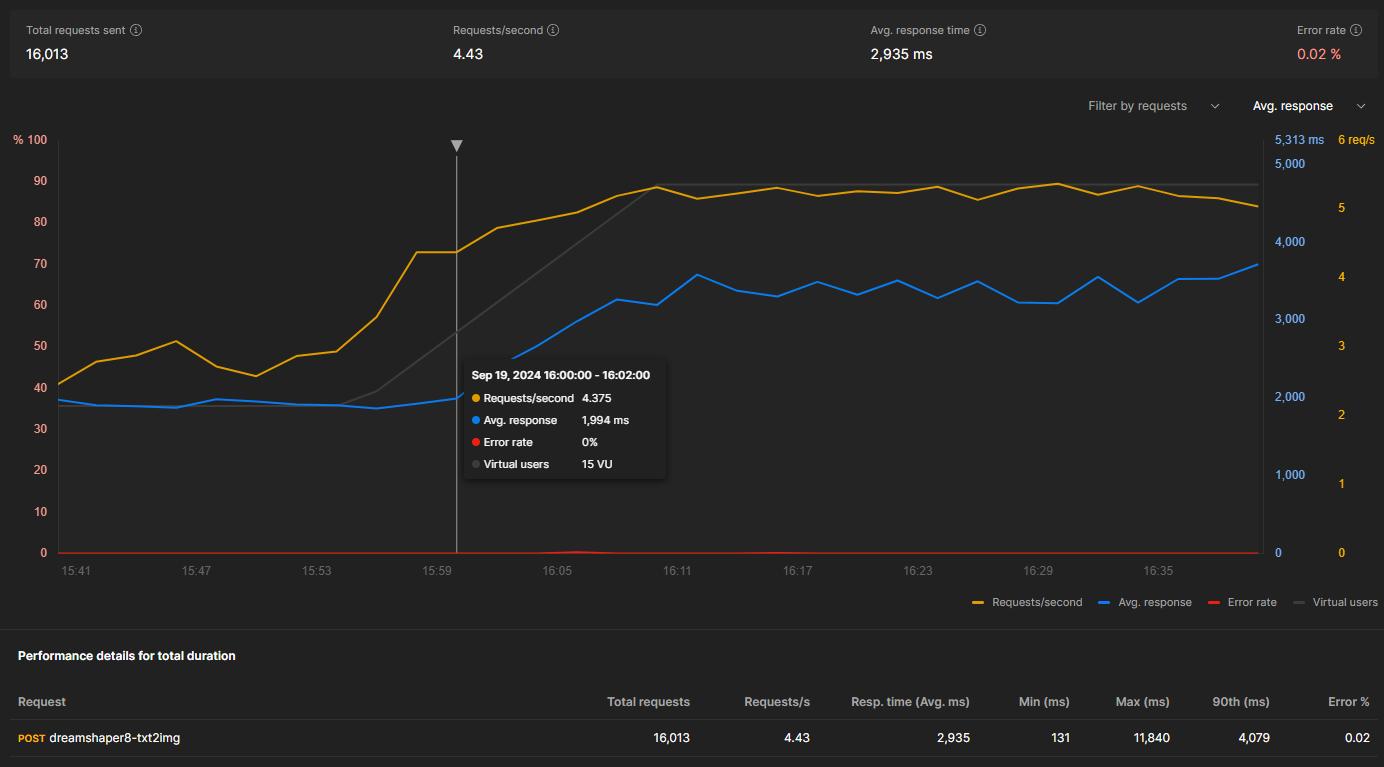Viewport: 1384px width, 767px height.
Task: Click the Requests/s column header
Action: (x=777, y=702)
